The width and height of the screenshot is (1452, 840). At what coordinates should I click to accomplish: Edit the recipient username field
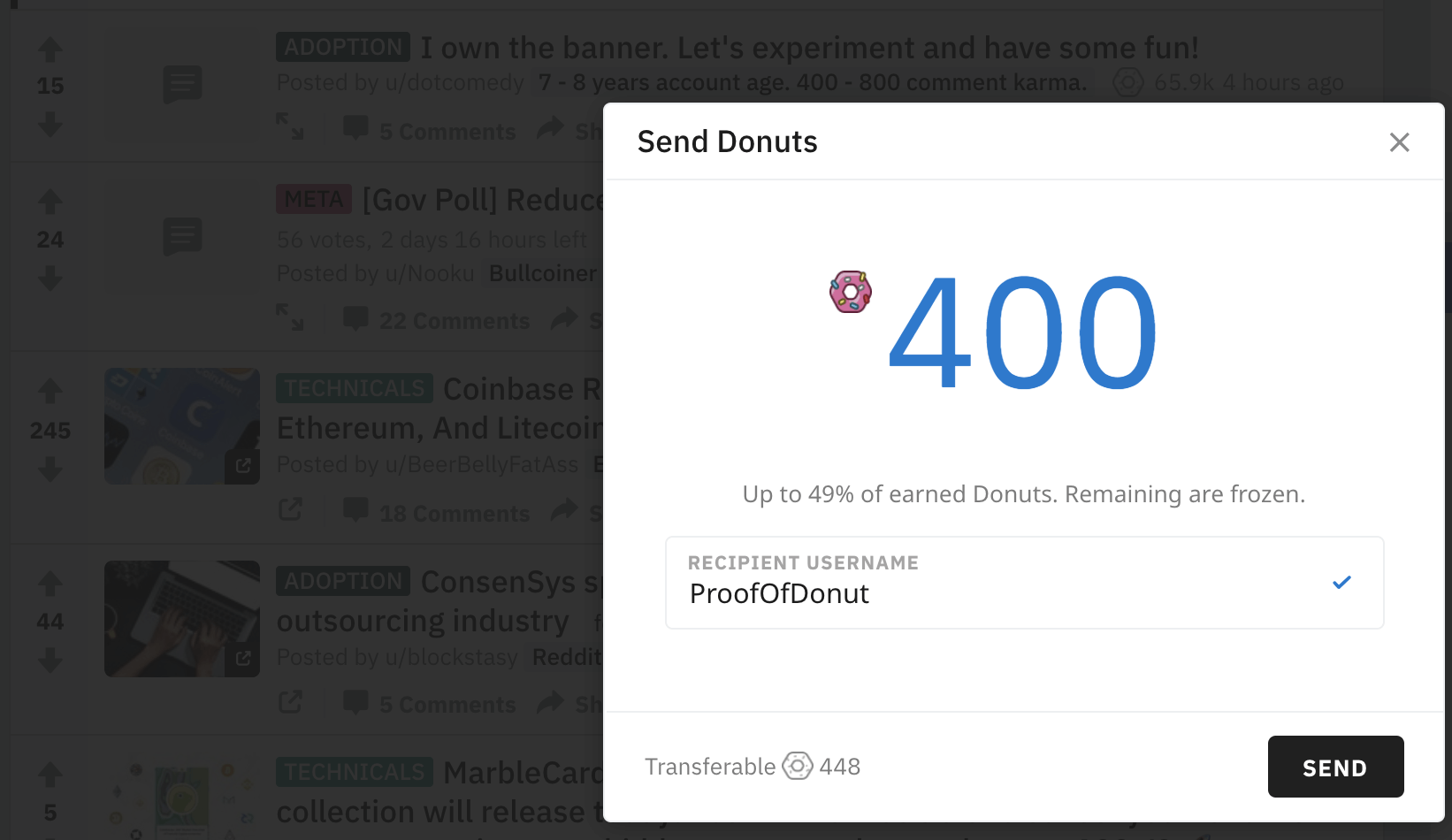point(1024,583)
